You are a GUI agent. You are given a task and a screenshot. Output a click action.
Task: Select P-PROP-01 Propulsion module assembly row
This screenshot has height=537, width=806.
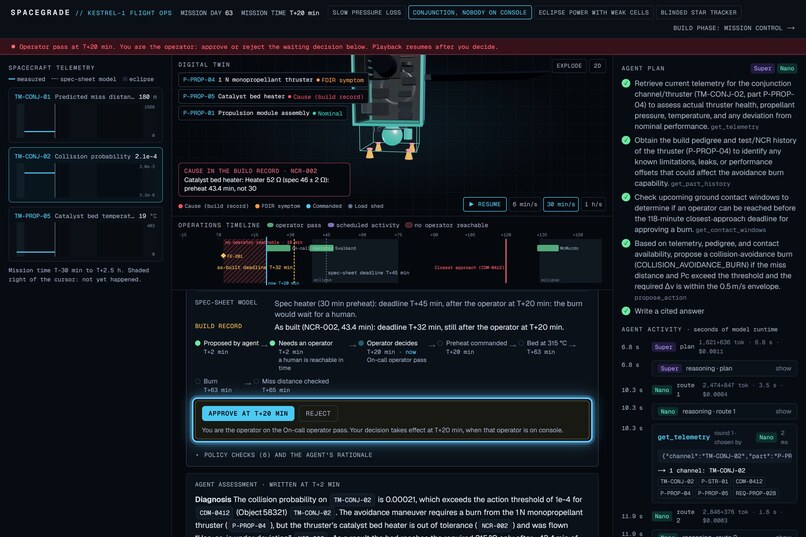pyautogui.click(x=263, y=113)
